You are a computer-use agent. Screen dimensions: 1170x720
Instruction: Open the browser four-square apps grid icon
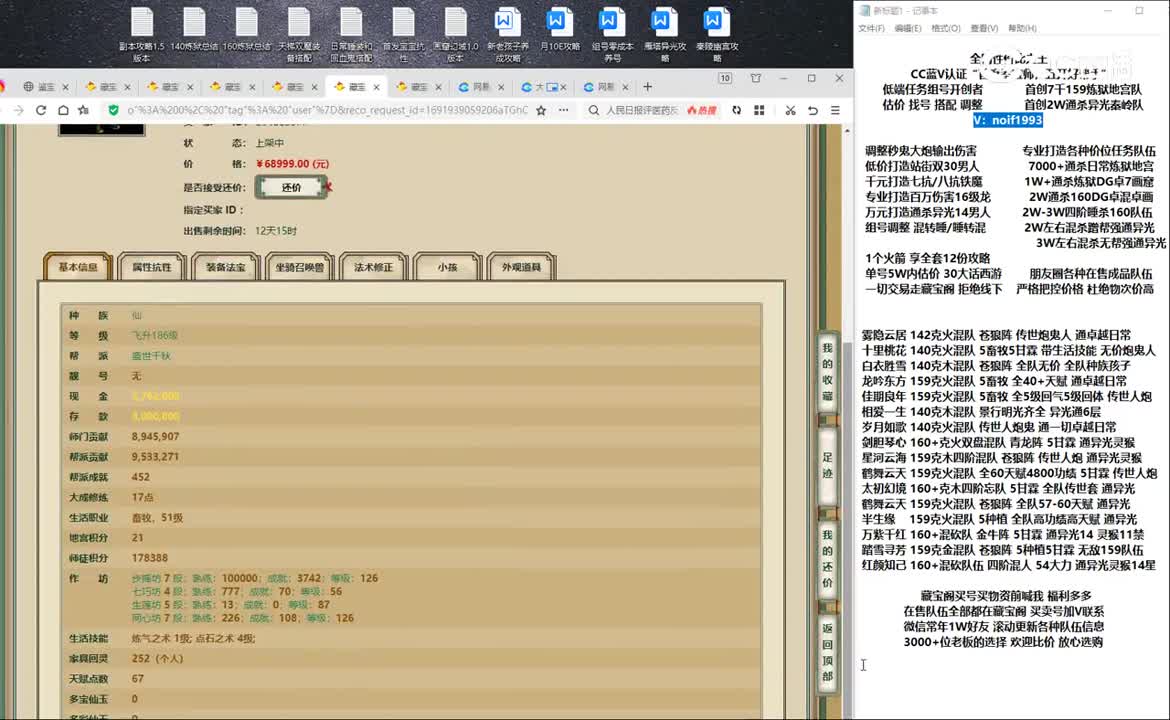pos(759,110)
